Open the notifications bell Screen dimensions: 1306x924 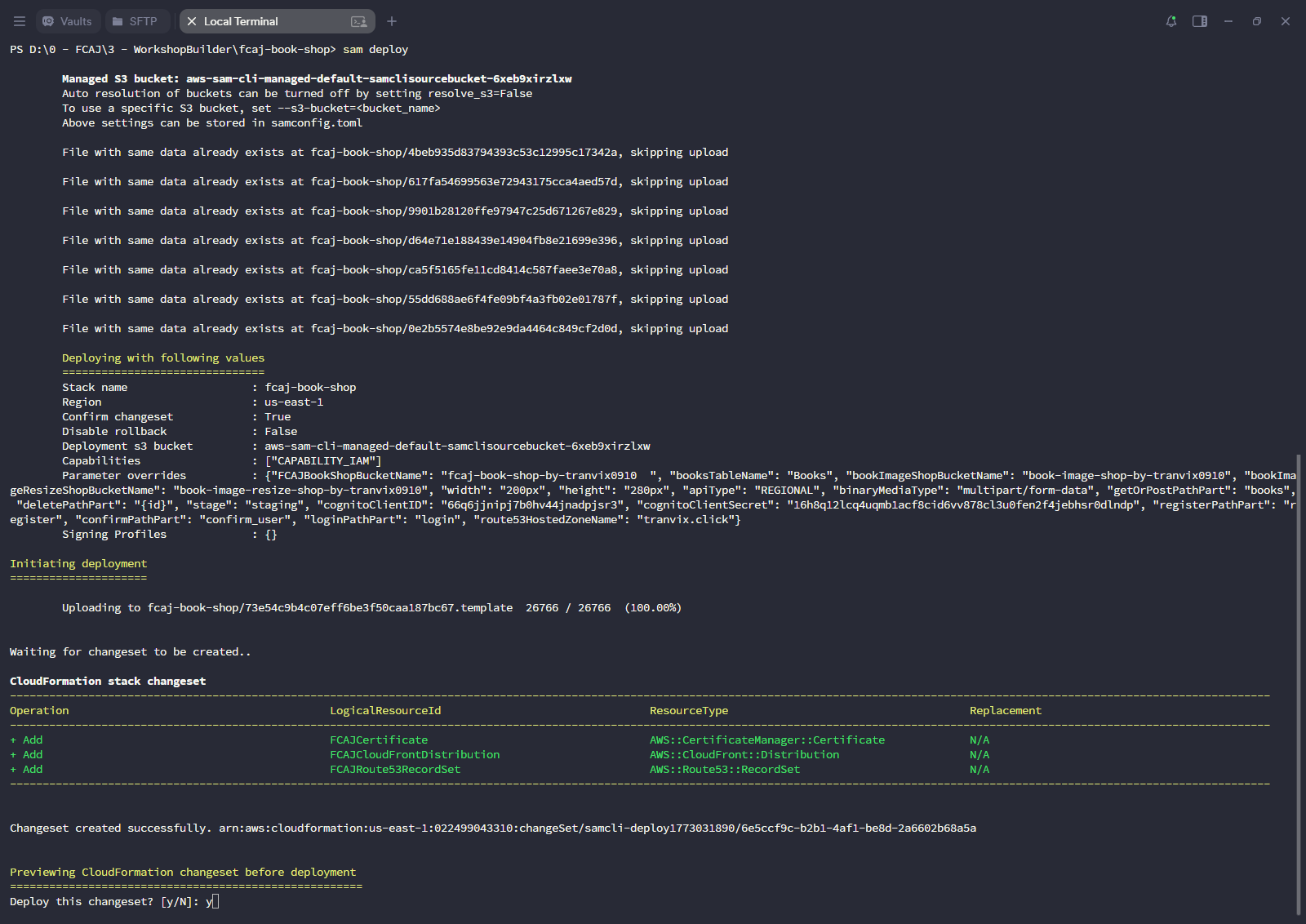coord(1171,21)
